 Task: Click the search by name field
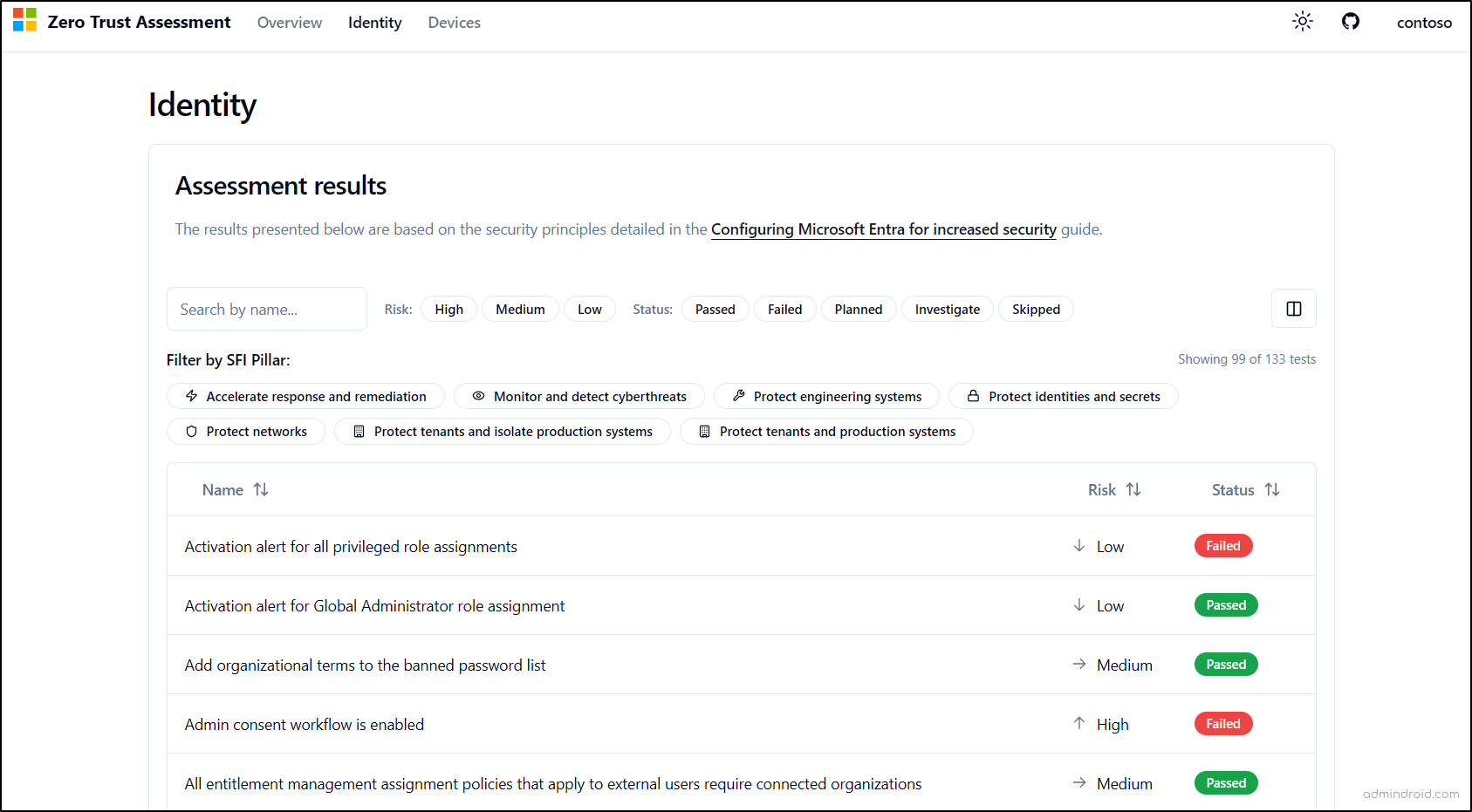(266, 309)
